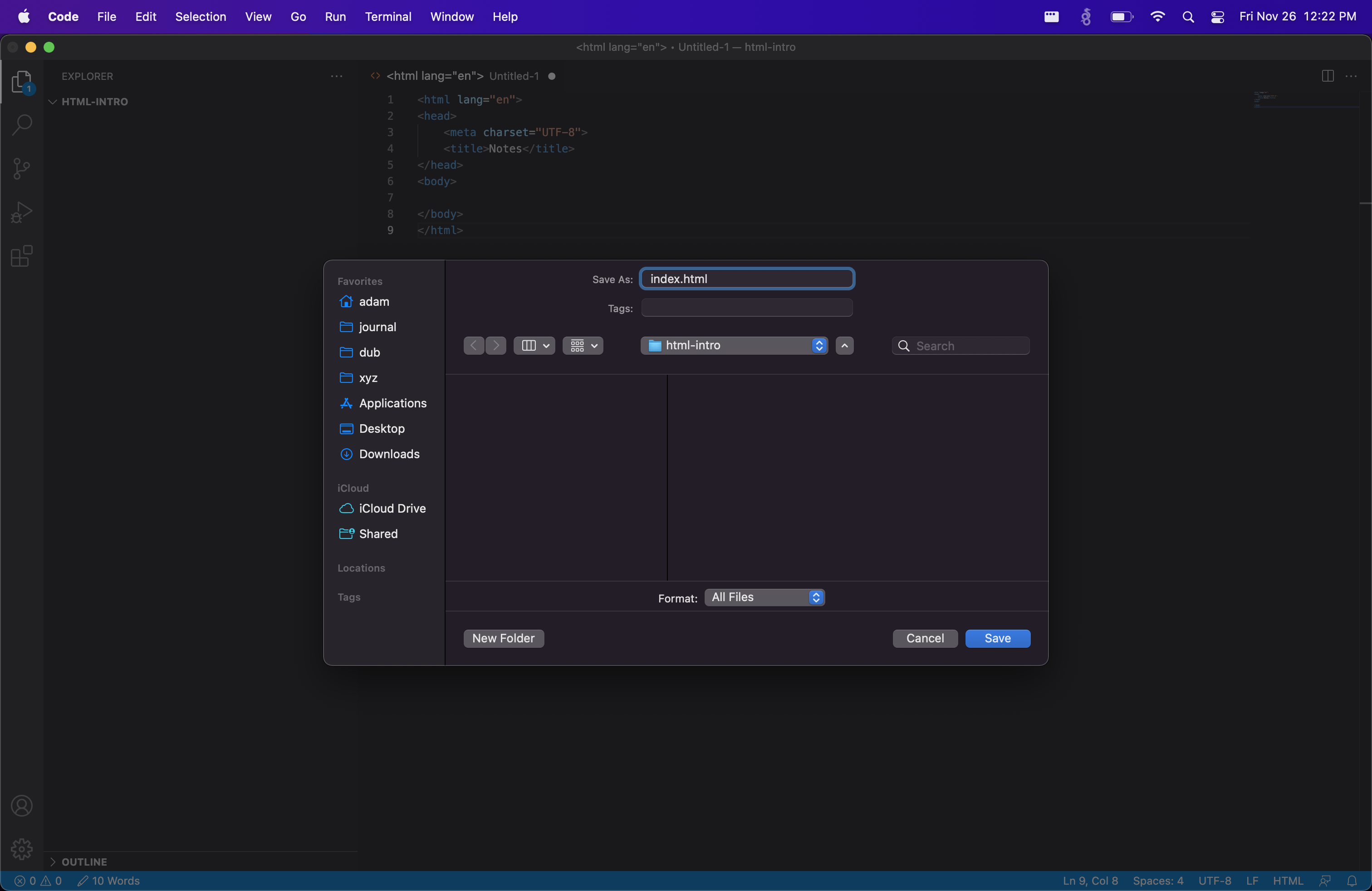
Task: Select the Untitled-1 editor tab
Action: tap(464, 76)
